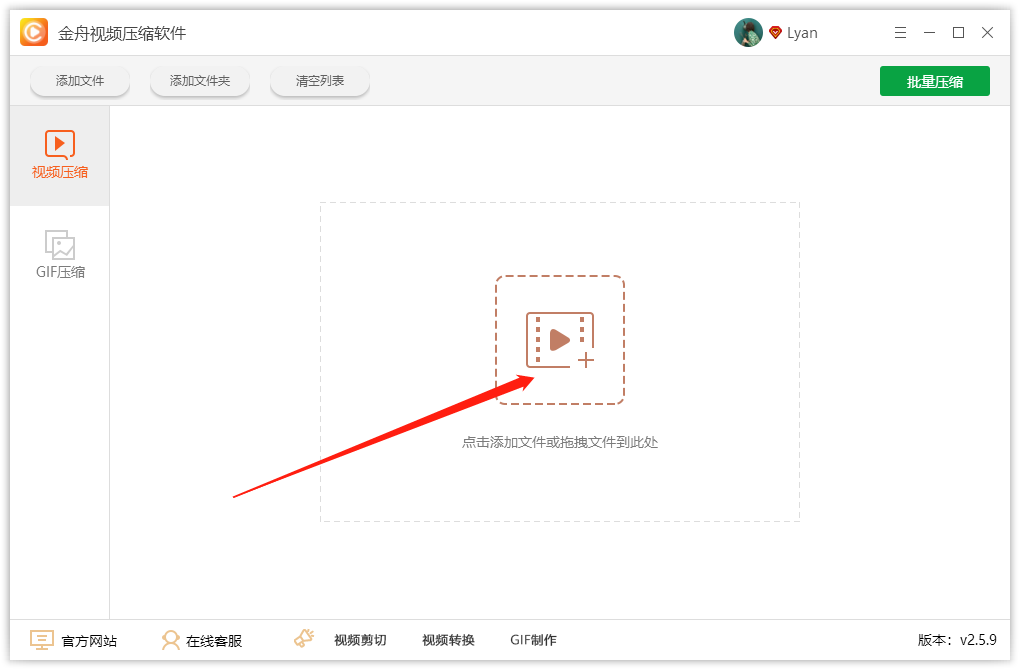Select the 视频压缩 sidebar tab
Viewport: 1020px width, 670px height.
(60, 155)
